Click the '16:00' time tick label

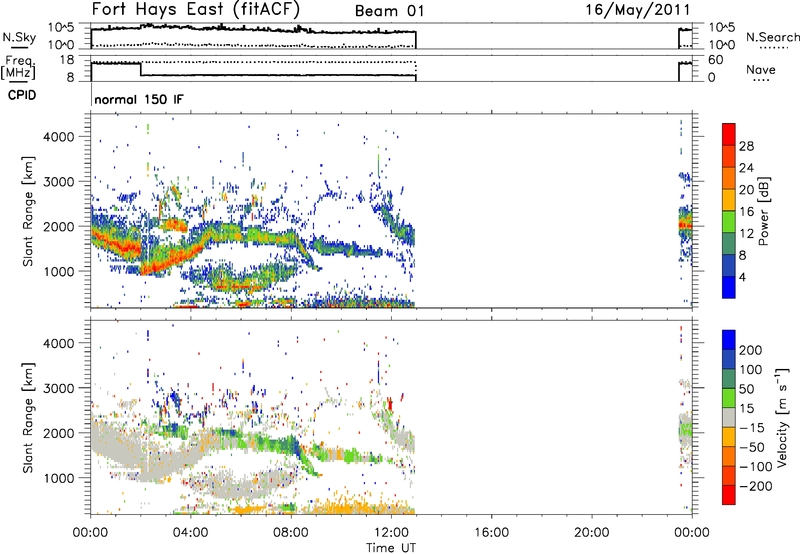pos(491,533)
